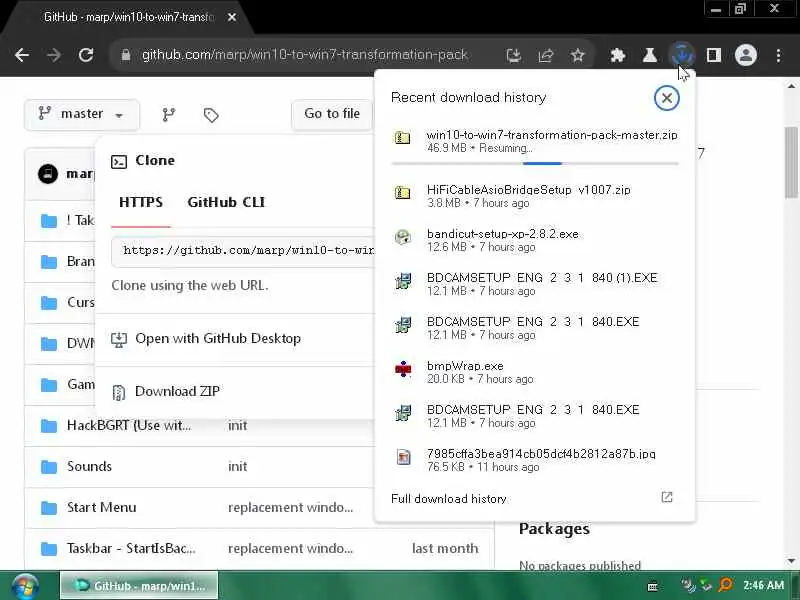Click the clone URL input field
The image size is (800, 600).
243,251
